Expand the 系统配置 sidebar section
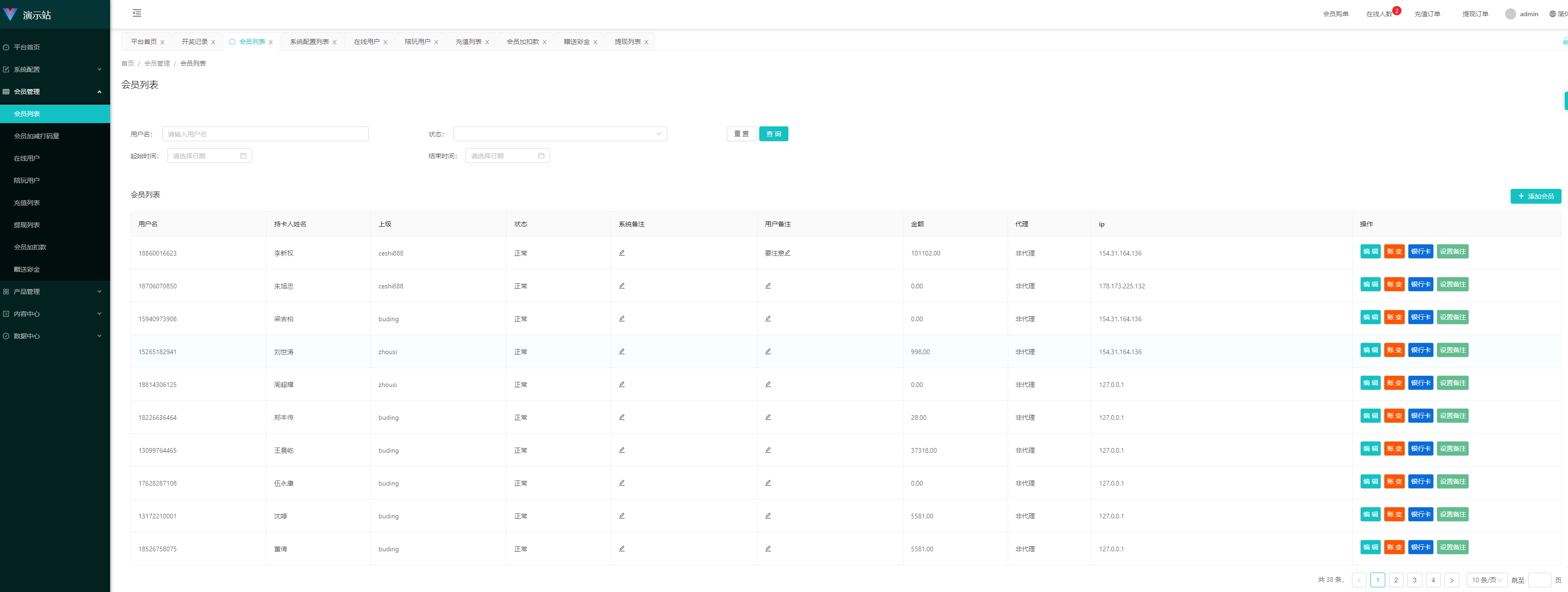This screenshot has height=592, width=1568. pyautogui.click(x=54, y=69)
